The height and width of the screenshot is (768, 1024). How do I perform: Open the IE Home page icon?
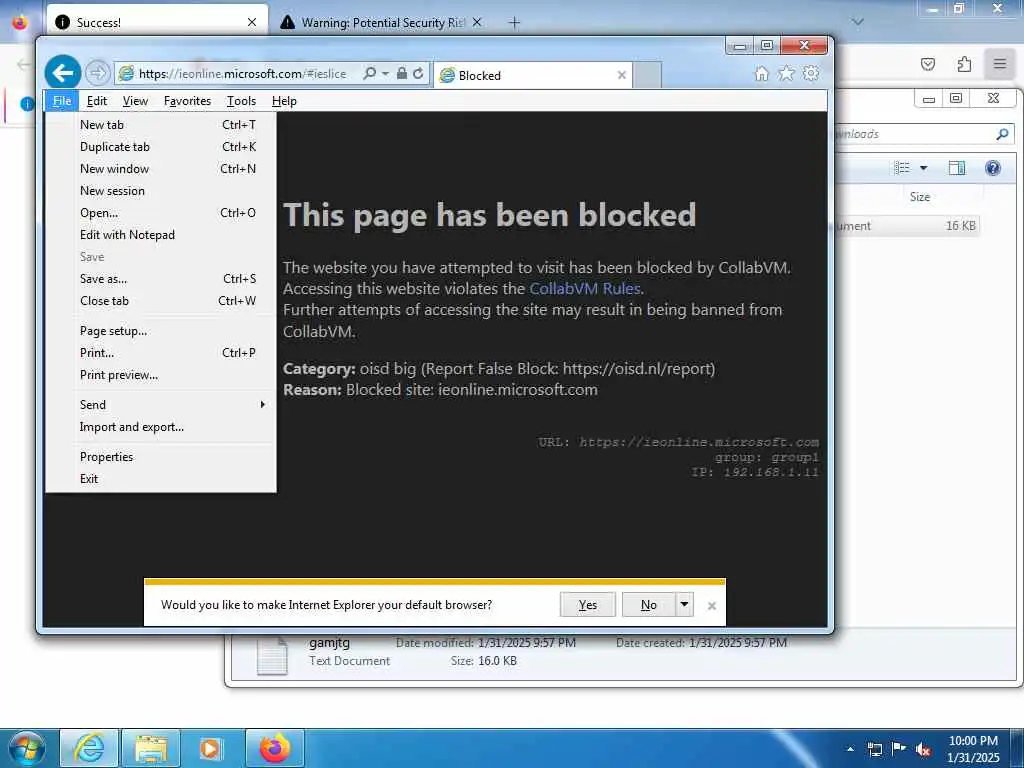tap(761, 74)
